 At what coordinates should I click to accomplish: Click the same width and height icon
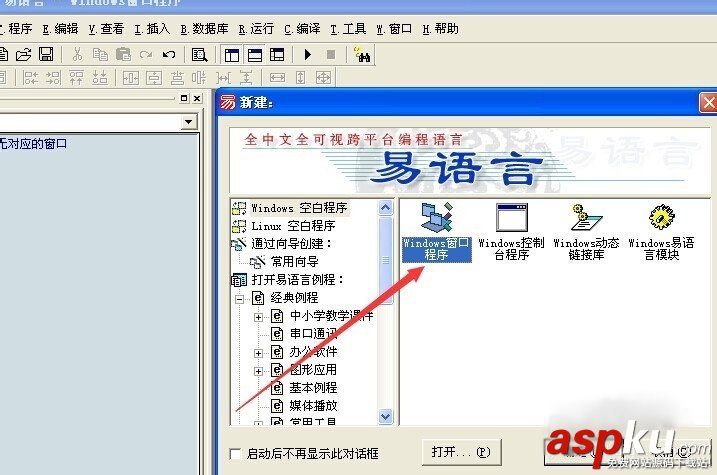323,78
